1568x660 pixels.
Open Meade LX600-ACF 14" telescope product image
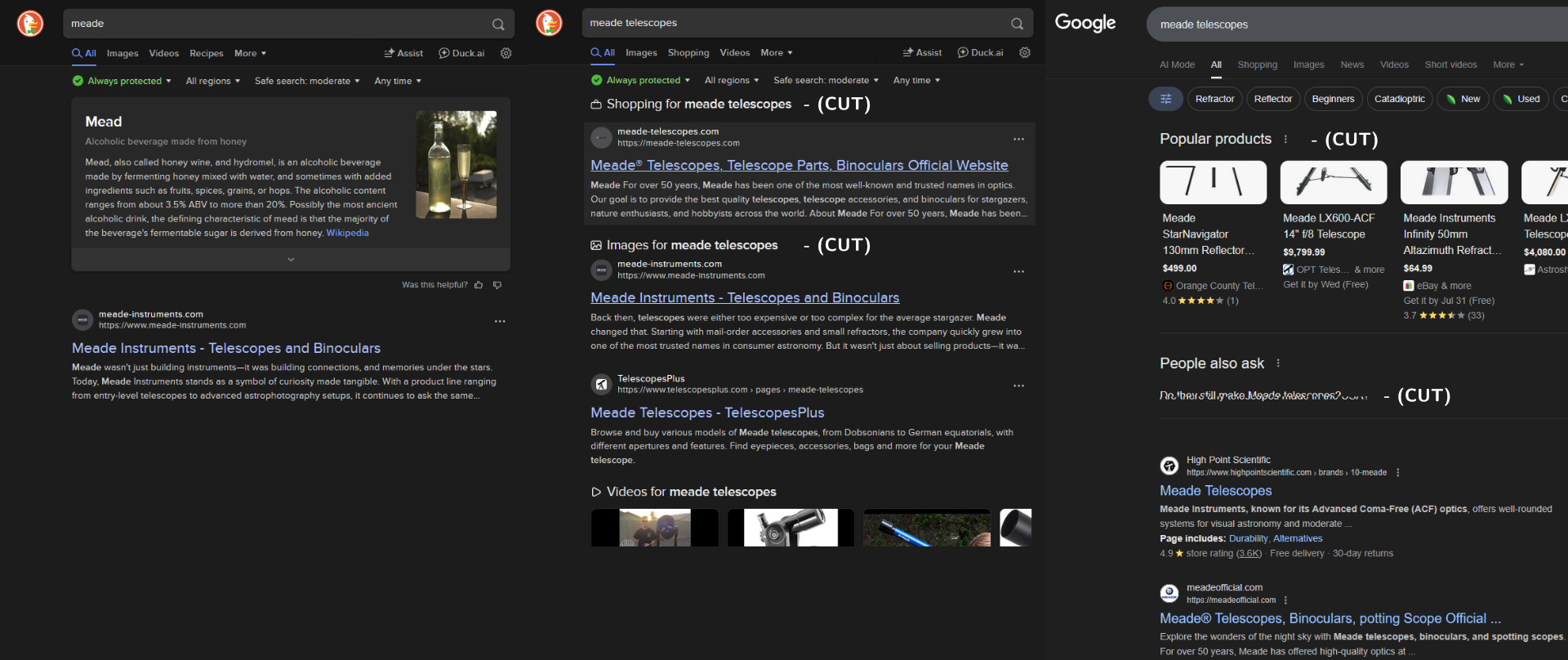1334,182
